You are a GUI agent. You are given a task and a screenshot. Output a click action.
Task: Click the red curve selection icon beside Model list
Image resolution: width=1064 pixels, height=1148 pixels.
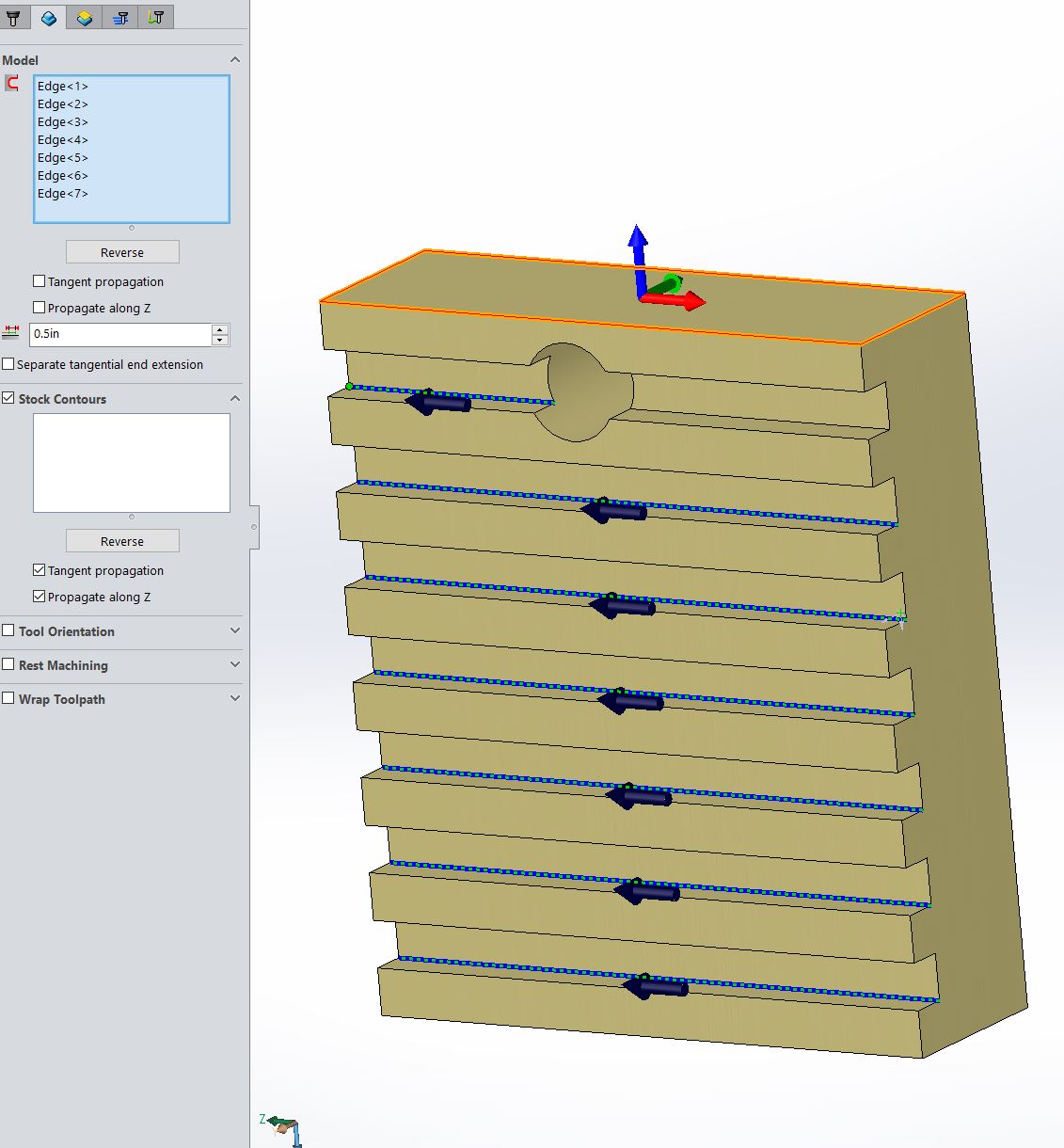click(x=12, y=84)
